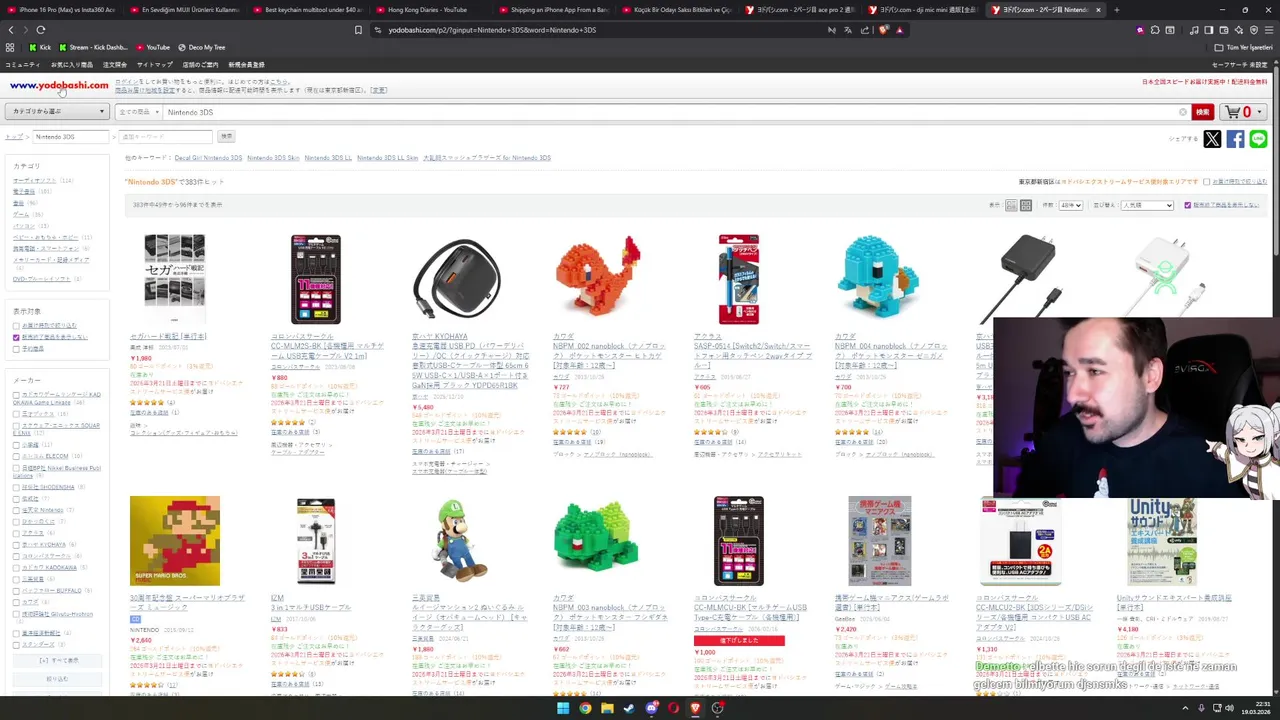The width and height of the screenshot is (1280, 720).
Task: Open the 人気順 sort order dropdown
Action: pyautogui.click(x=1147, y=205)
